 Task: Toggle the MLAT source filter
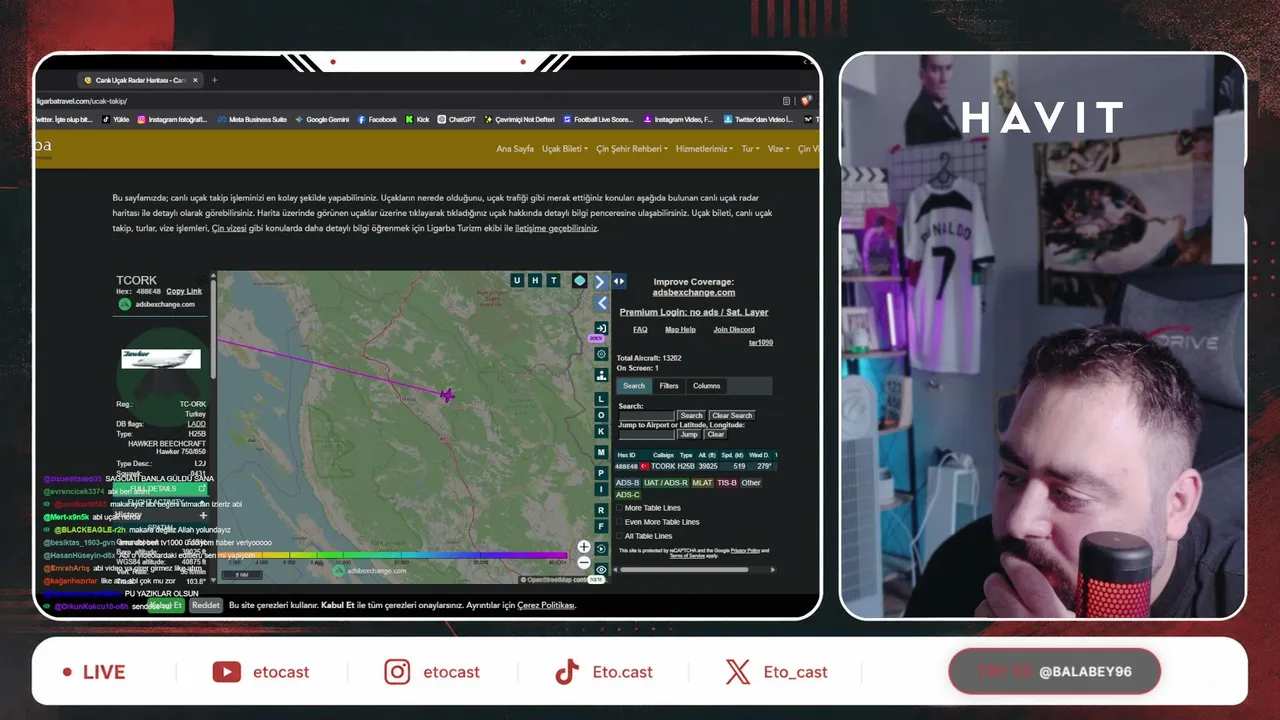click(702, 483)
